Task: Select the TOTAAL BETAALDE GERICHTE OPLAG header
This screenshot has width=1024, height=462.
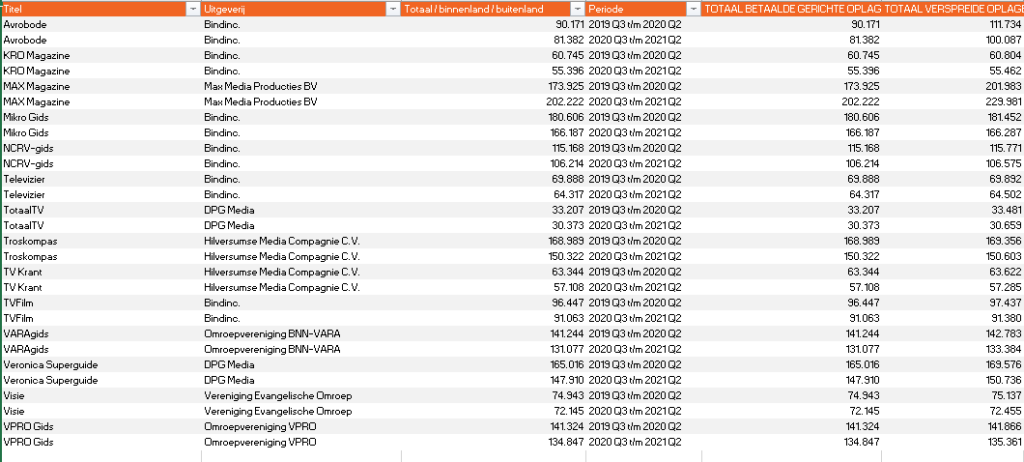Action: coord(792,9)
